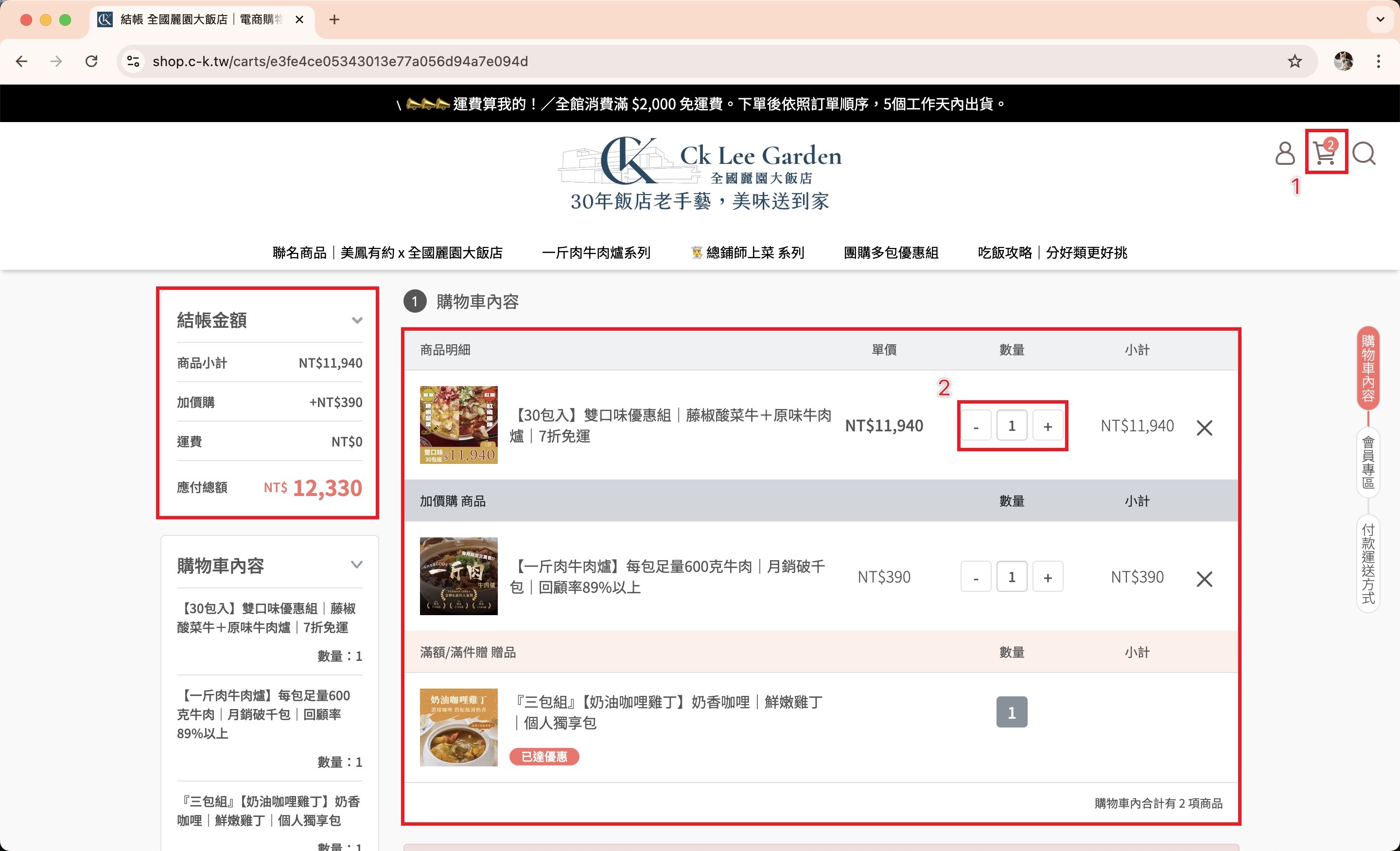
Task: Open 總鋪師上菜 系列 menu
Action: (x=747, y=253)
